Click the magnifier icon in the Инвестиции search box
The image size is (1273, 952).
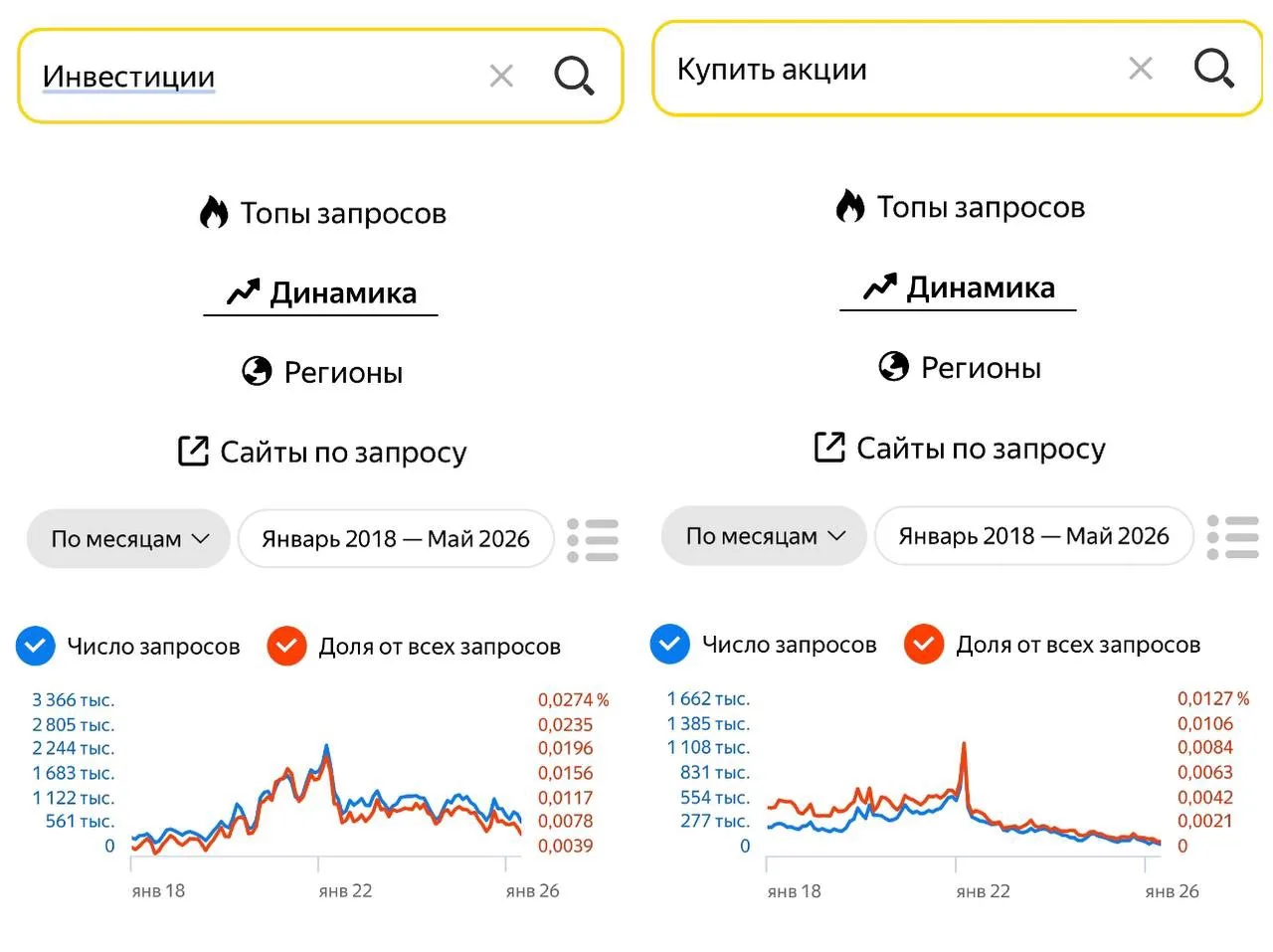(574, 76)
